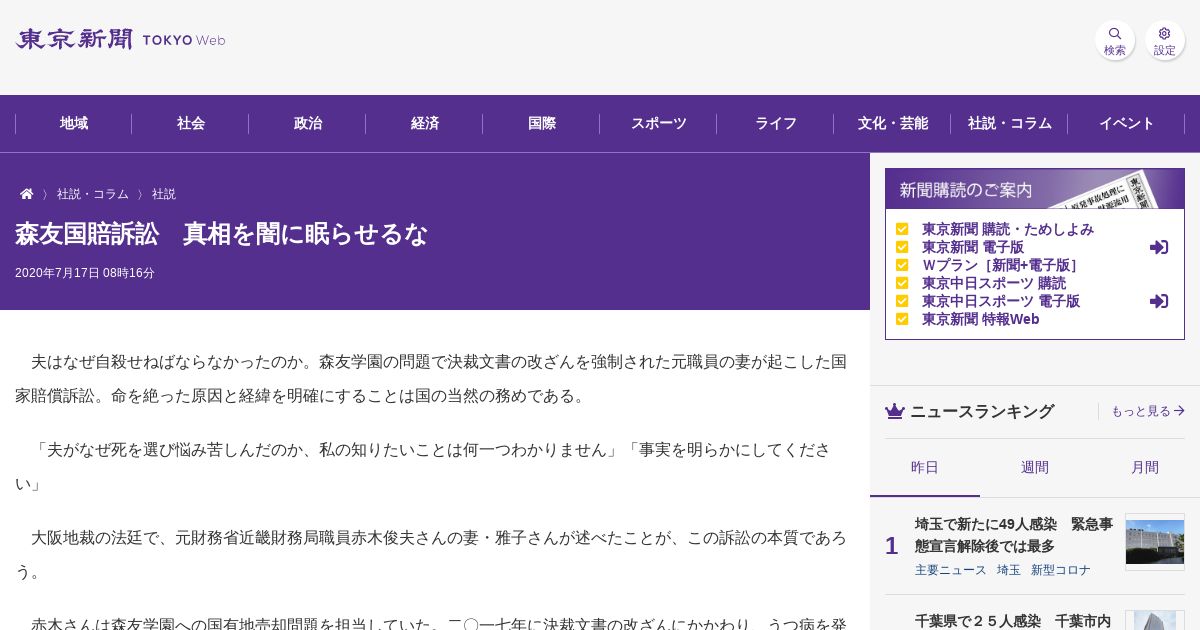Screen dimensions: 1200x630
Task: Switch to the 週間 ranking tab
Action: click(1035, 467)
